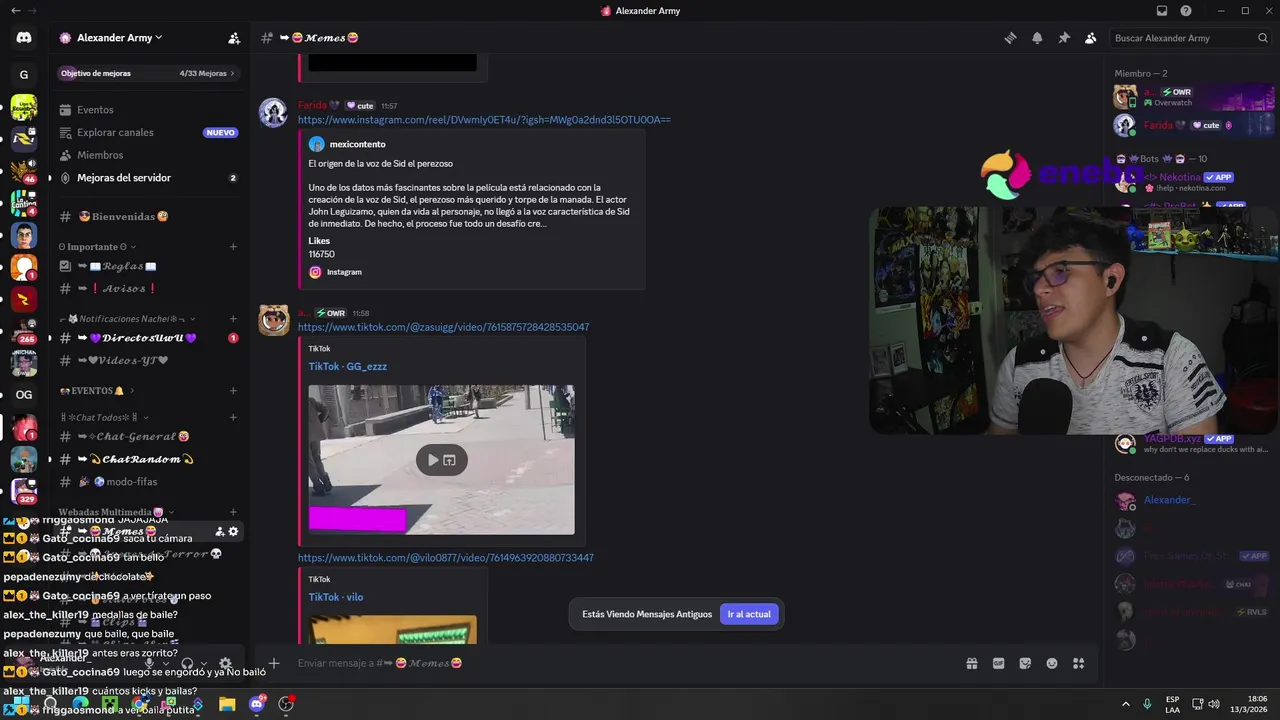
Task: Open the Help icon in title bar
Action: [x=1186, y=11]
